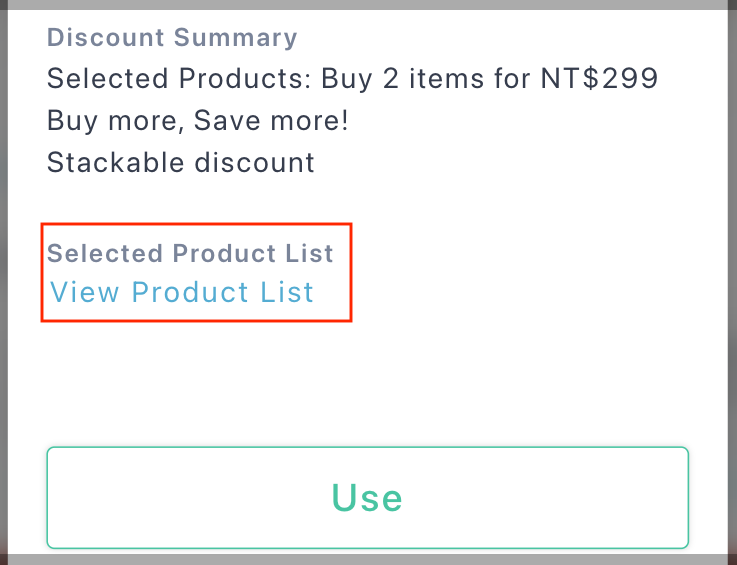Image resolution: width=737 pixels, height=565 pixels.
Task: Open the View Product List link
Action: (x=181, y=292)
